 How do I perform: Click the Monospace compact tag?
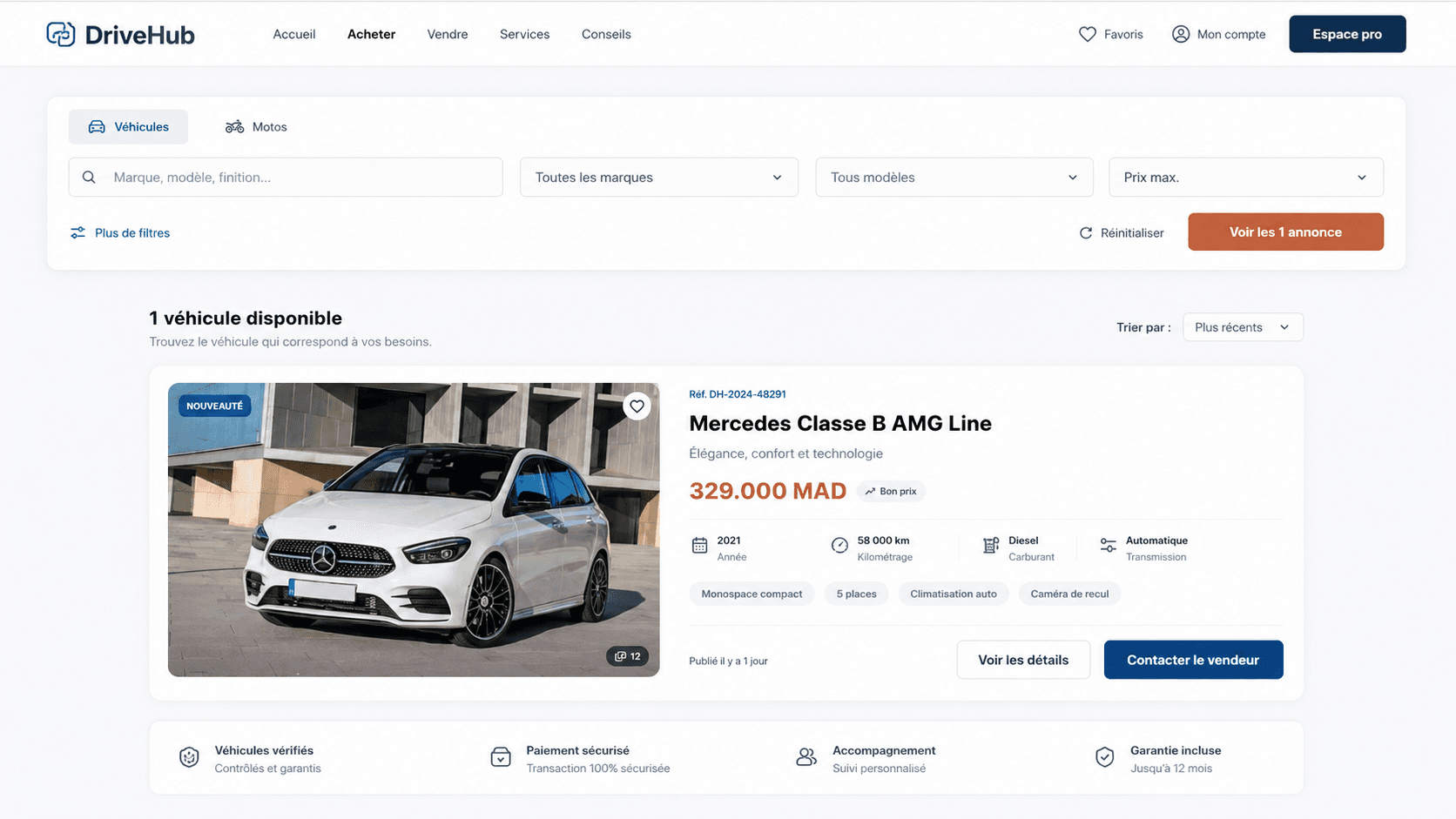(x=752, y=594)
